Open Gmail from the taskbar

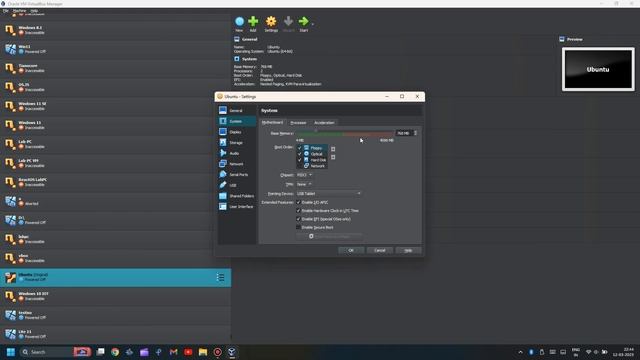point(173,352)
